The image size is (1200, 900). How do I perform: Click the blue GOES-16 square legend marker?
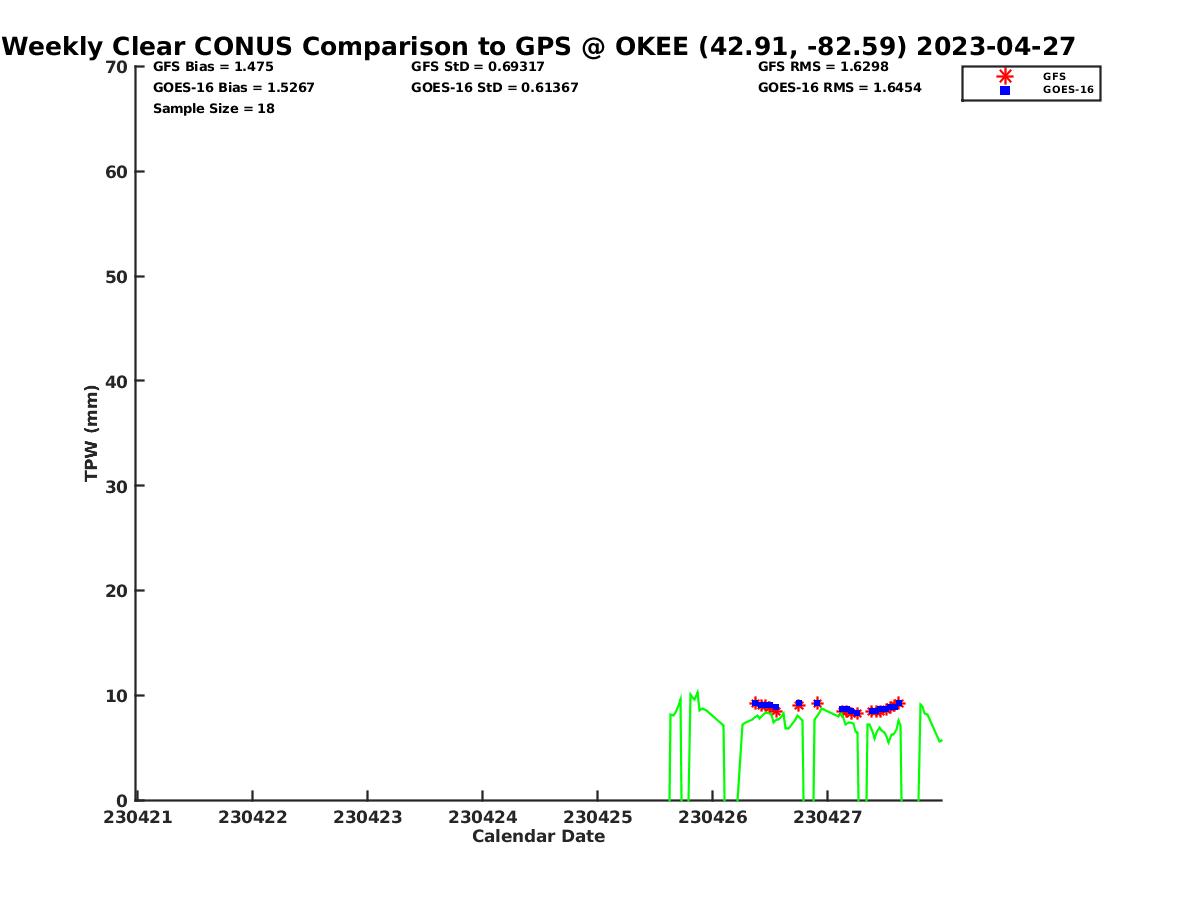tap(1005, 90)
